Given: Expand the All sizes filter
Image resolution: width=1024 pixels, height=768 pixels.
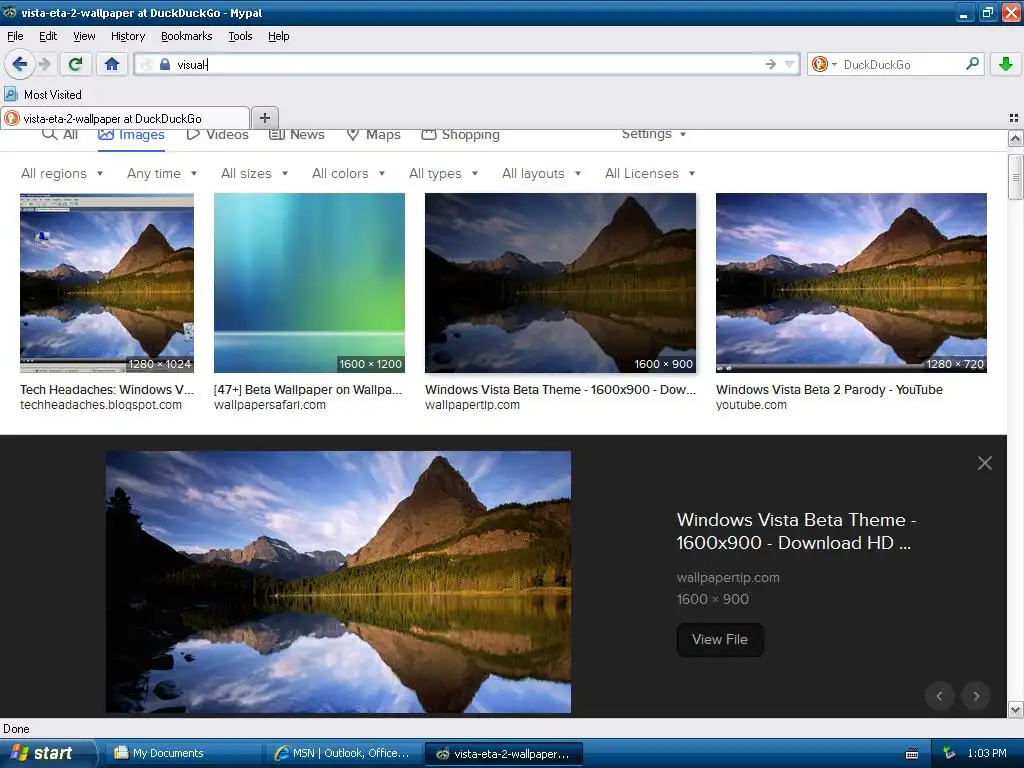Looking at the screenshot, I should tap(255, 173).
